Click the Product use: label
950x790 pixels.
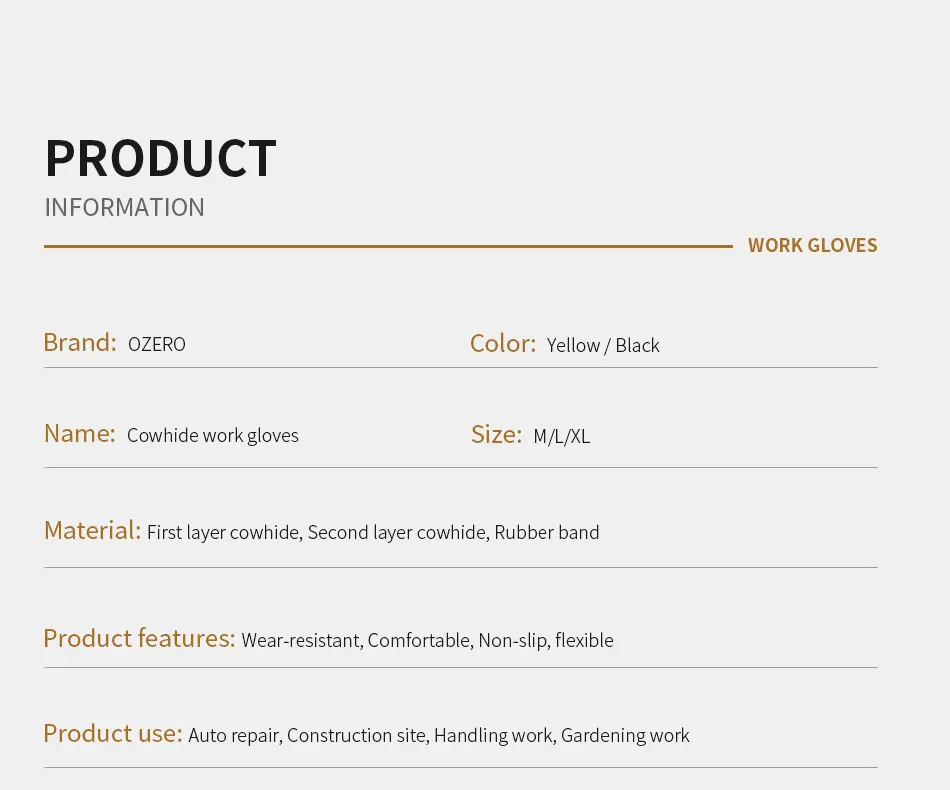112,734
